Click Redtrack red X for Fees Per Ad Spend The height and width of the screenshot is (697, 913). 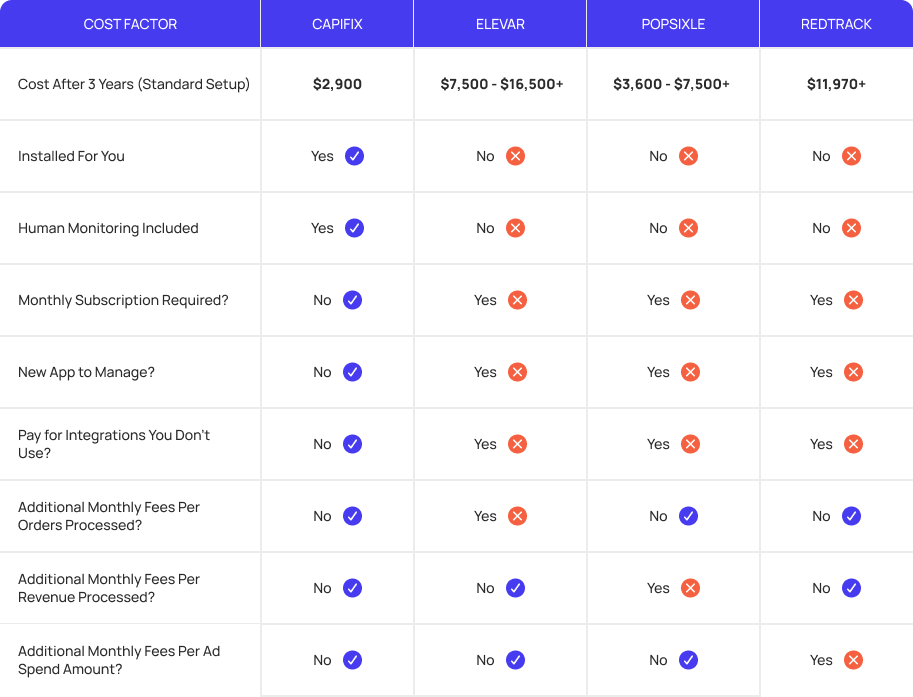(x=854, y=660)
